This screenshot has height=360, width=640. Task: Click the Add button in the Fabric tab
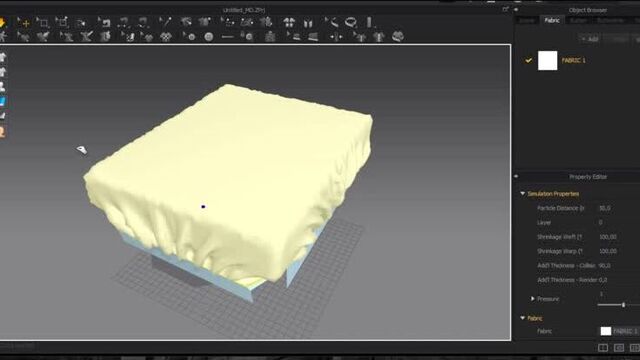click(x=590, y=39)
